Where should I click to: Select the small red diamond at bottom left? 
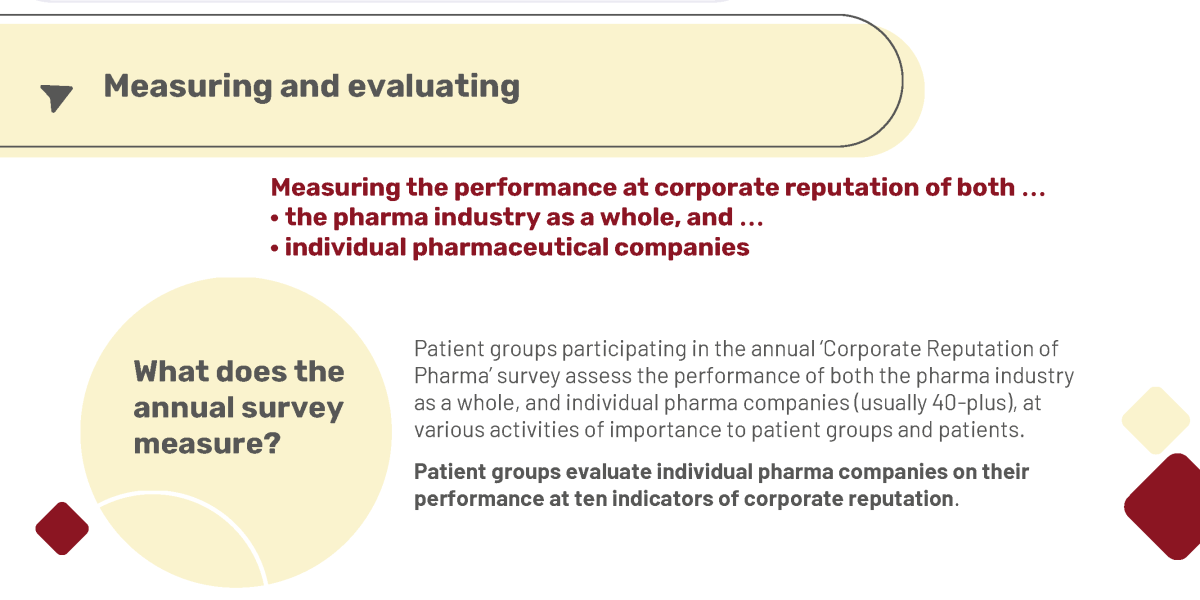coord(62,528)
